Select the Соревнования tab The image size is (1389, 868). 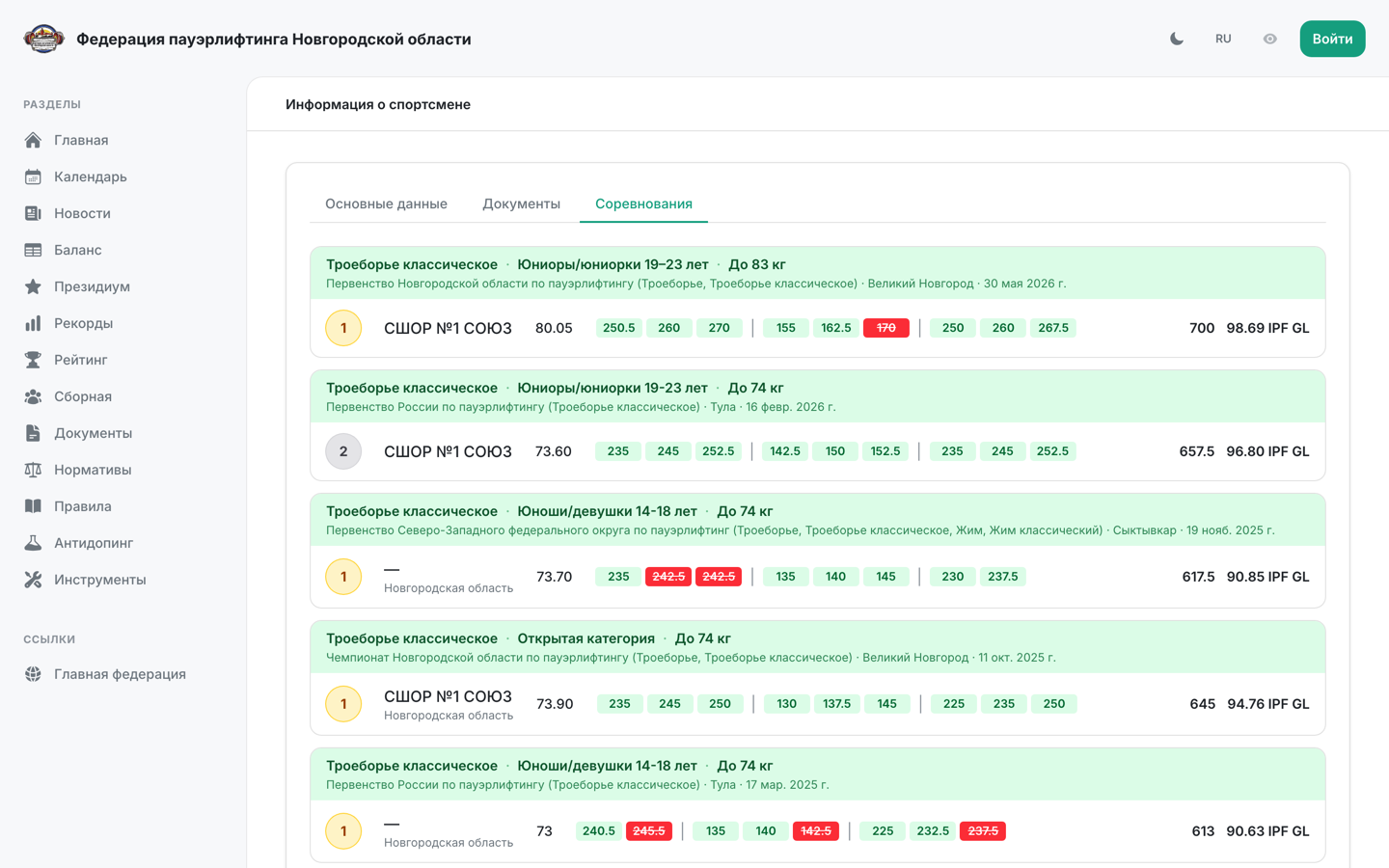coord(643,203)
